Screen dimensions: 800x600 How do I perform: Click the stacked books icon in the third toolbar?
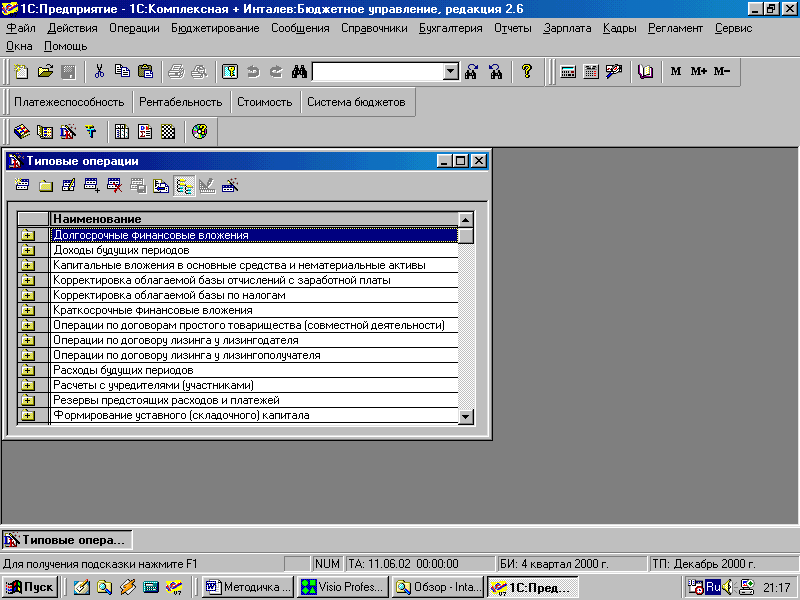(x=21, y=132)
